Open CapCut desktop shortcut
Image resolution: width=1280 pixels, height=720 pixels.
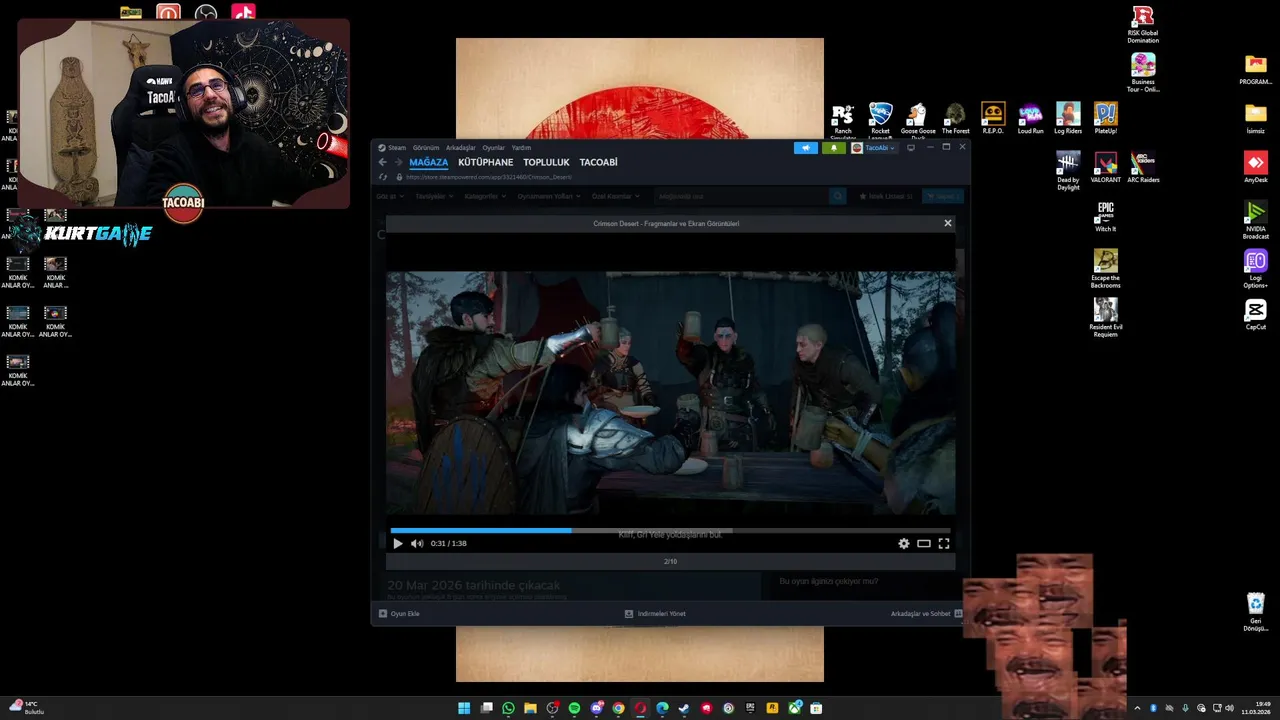point(1256,315)
